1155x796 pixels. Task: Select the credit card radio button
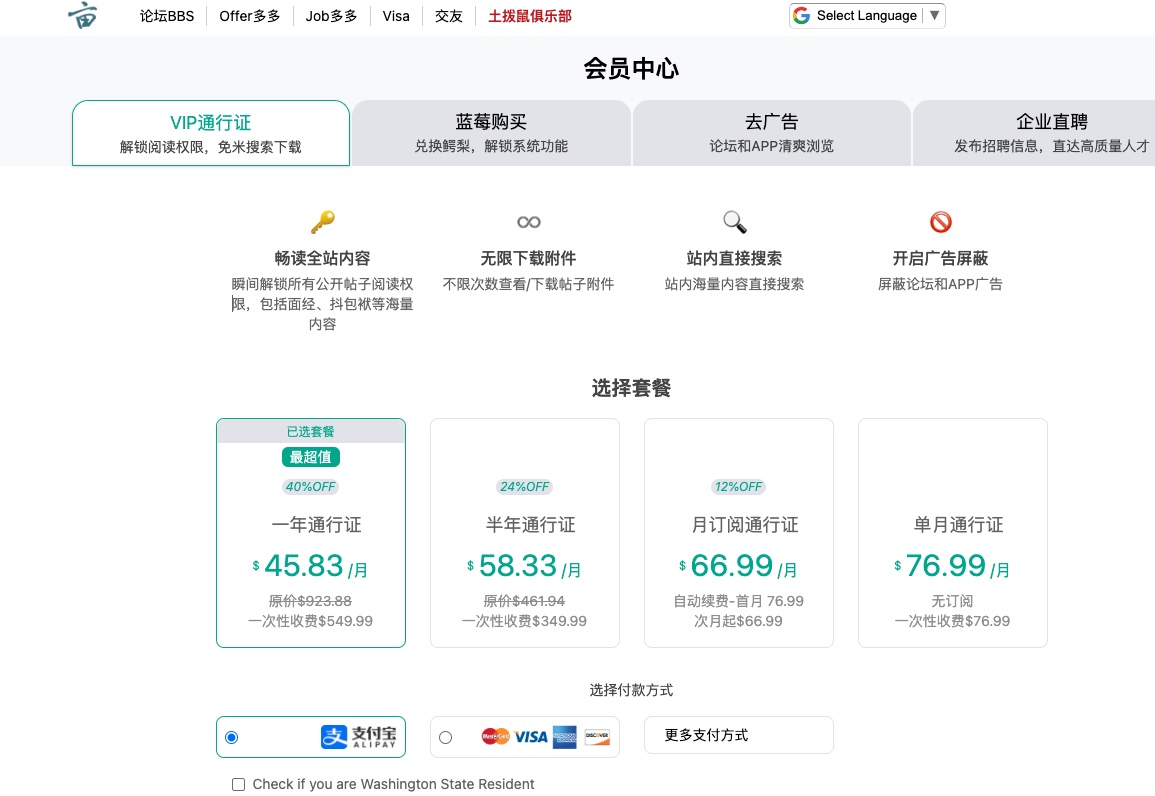(446, 737)
